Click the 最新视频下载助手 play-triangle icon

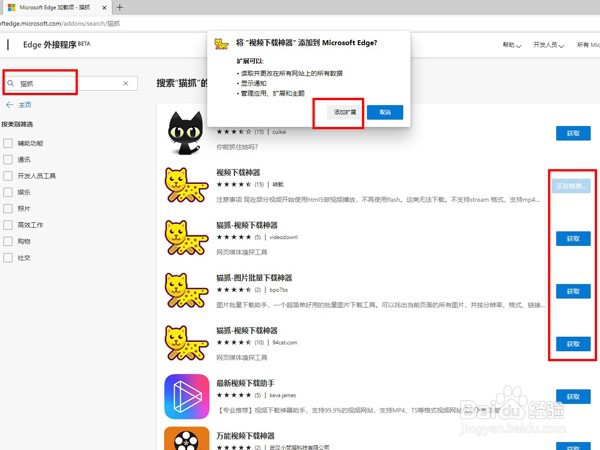pos(187,396)
